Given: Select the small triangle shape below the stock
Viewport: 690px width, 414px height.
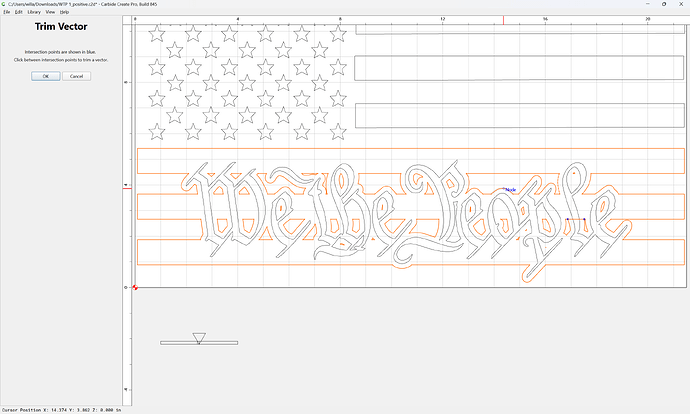Looking at the screenshot, I should (x=199, y=337).
